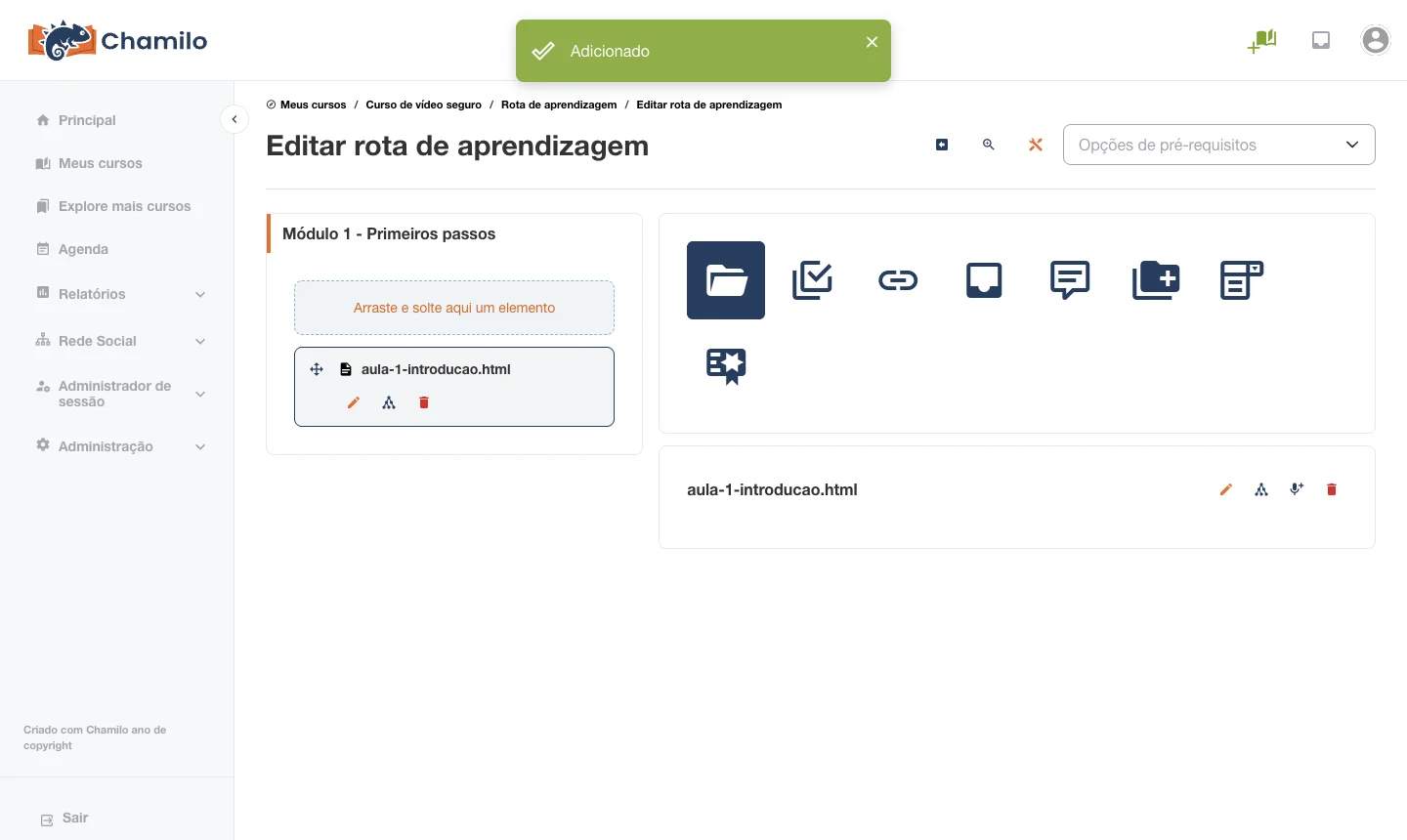The width and height of the screenshot is (1407, 840).
Task: Click move handle of aula-1-introducao.html
Action: (x=317, y=369)
